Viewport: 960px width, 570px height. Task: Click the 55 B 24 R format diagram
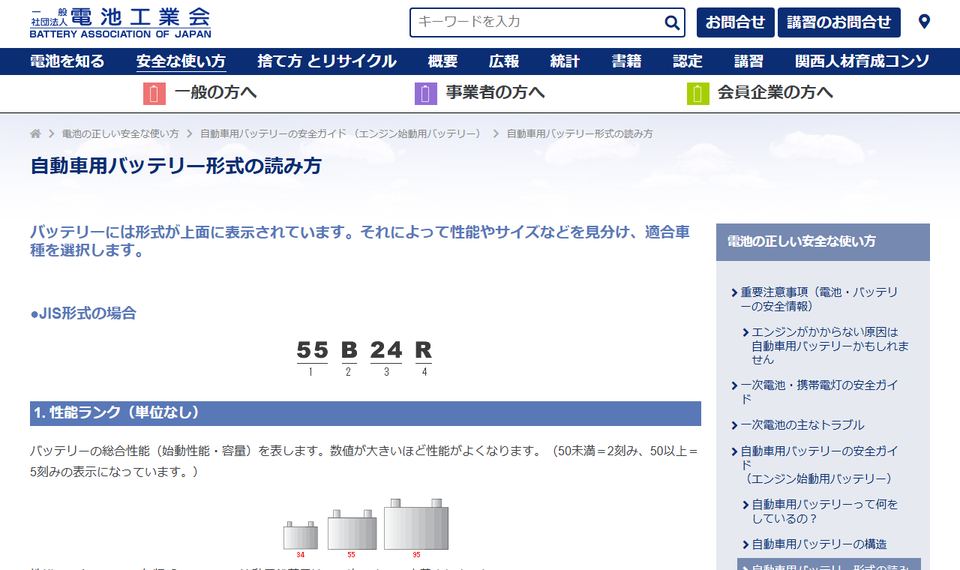(366, 358)
